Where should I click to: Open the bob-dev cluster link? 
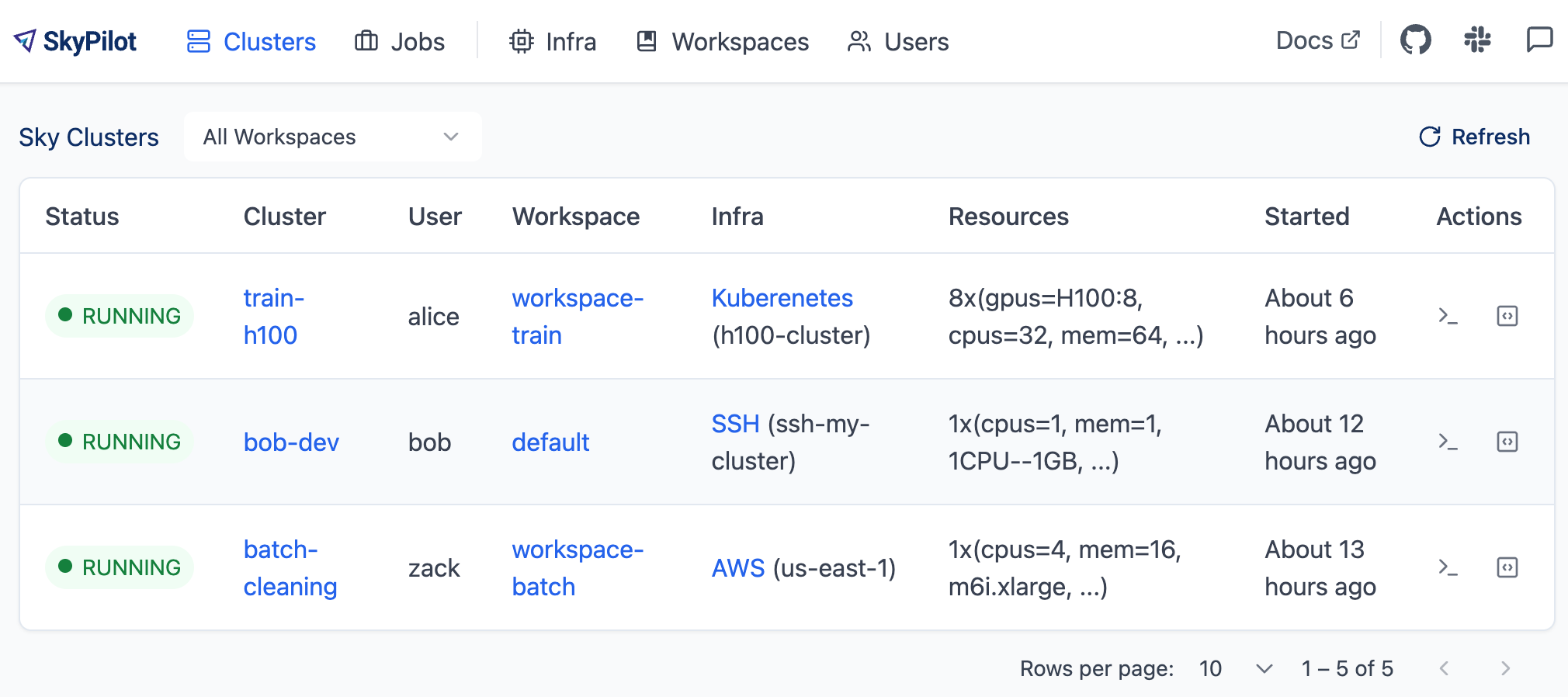291,442
